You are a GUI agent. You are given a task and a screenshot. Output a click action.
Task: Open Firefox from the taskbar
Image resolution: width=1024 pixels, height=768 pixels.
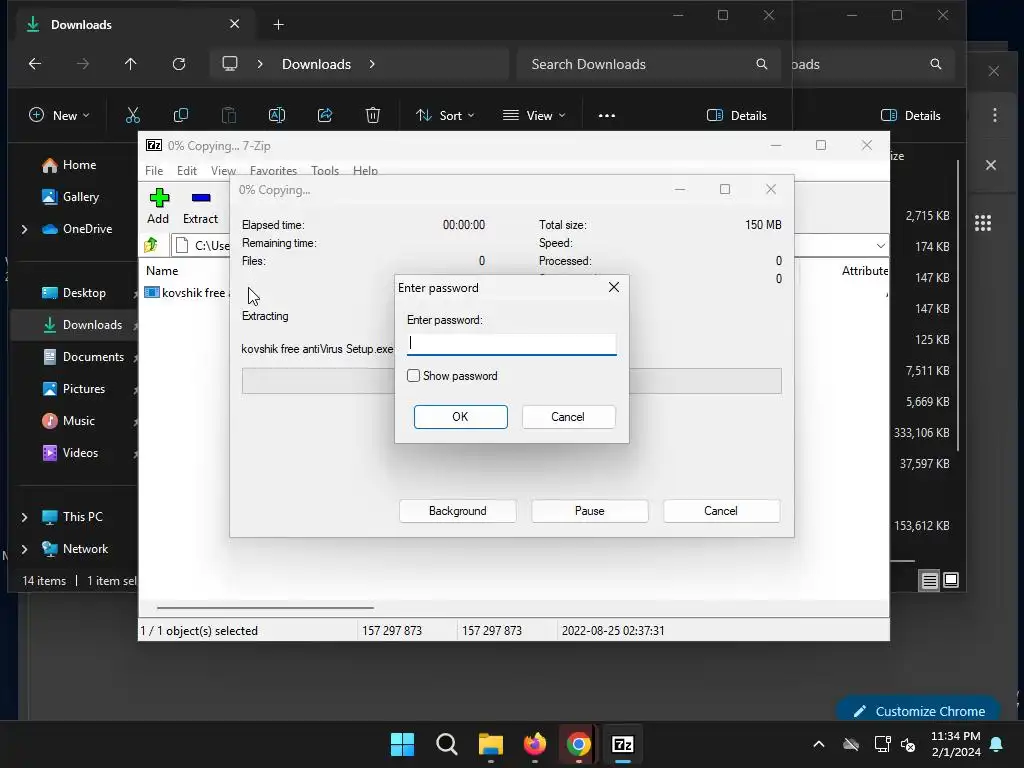click(535, 744)
